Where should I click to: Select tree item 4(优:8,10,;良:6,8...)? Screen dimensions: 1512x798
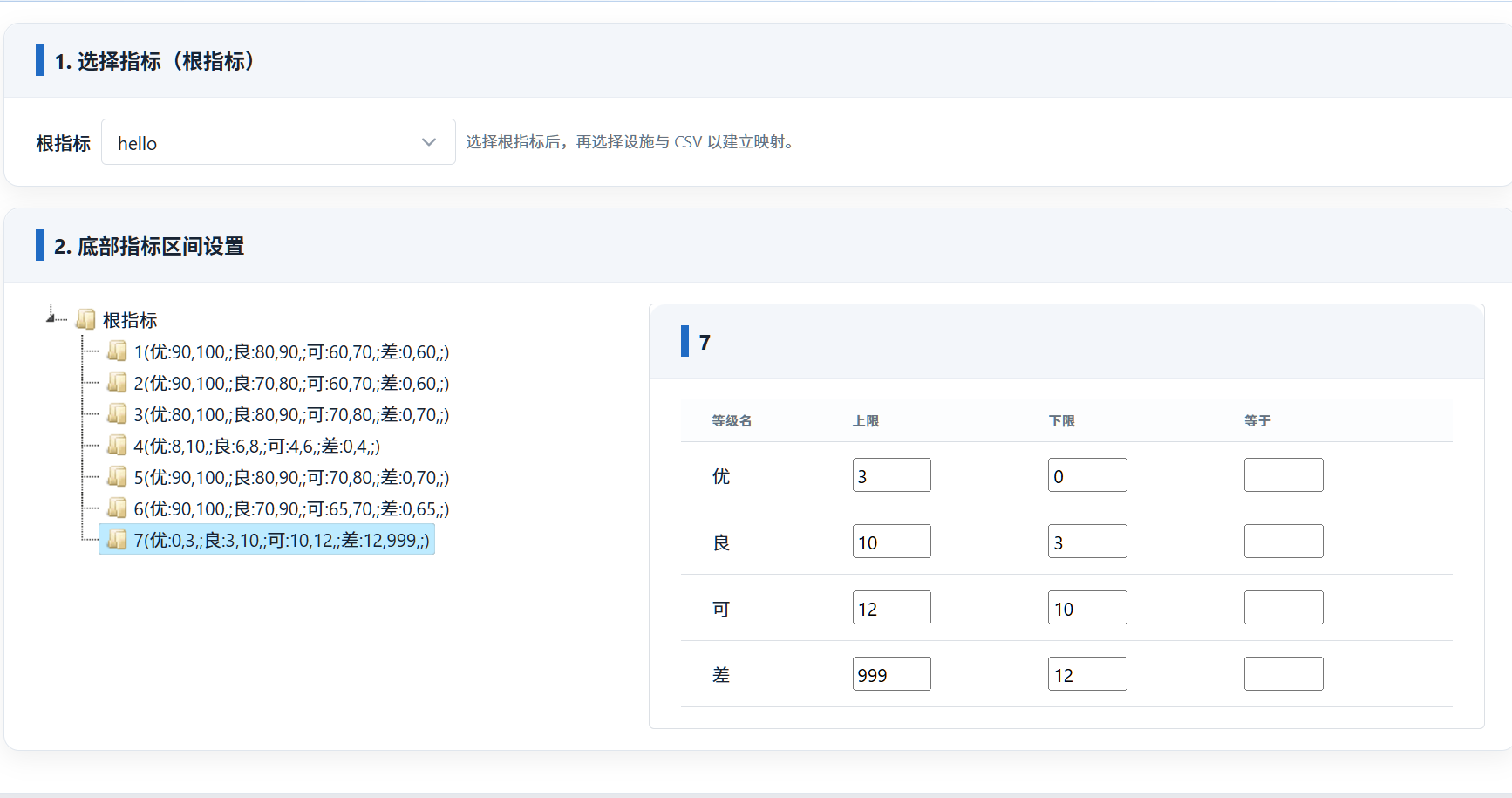tap(256, 447)
